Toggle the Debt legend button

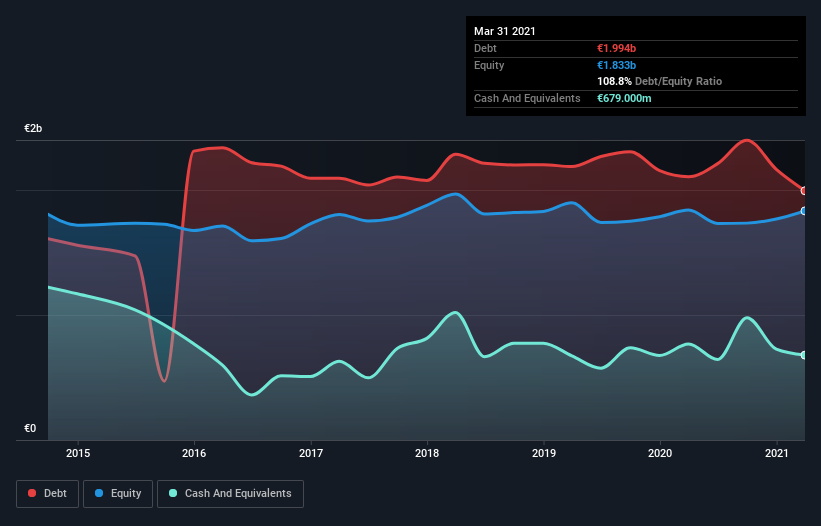[47, 494]
